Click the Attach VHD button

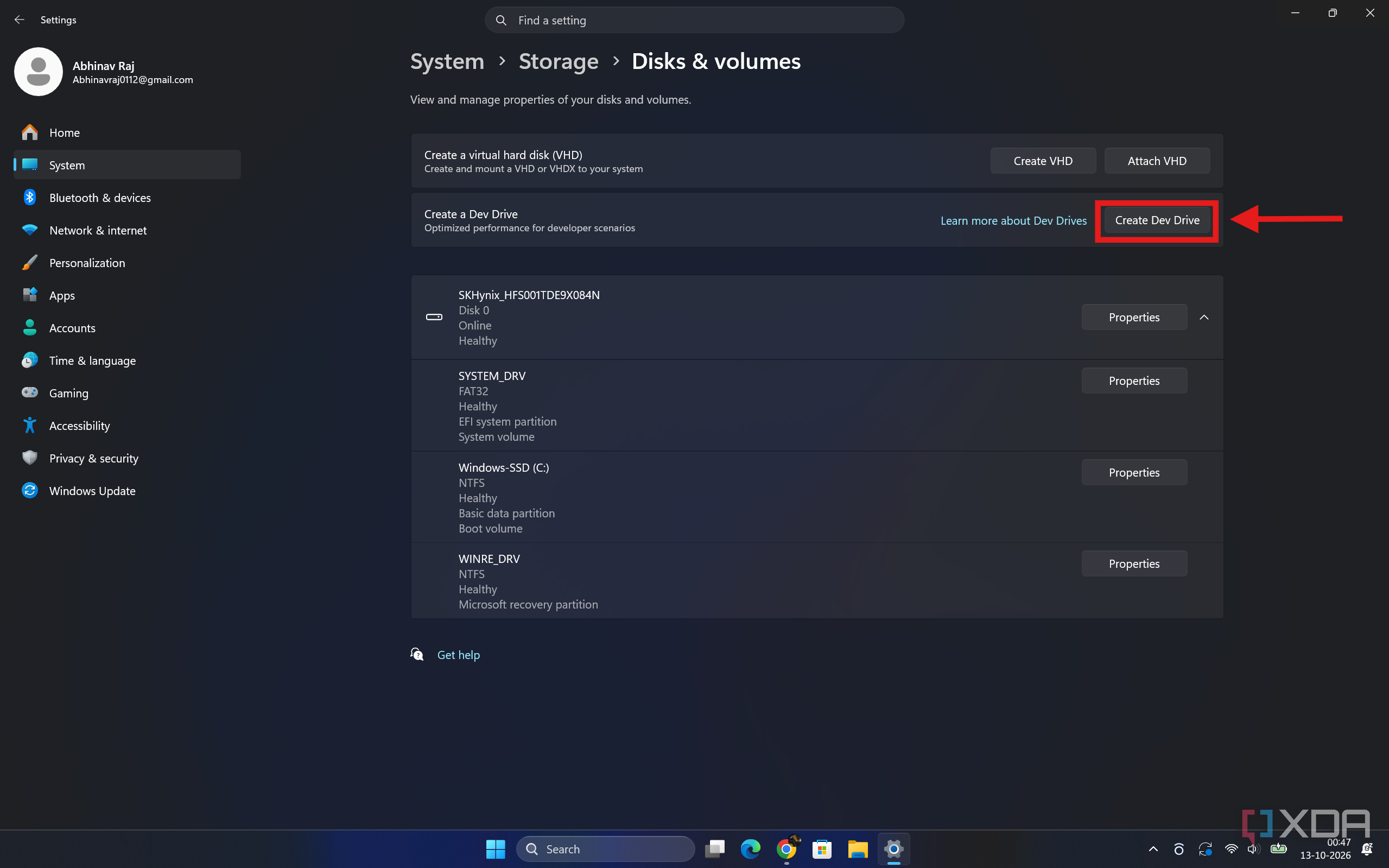1157,161
